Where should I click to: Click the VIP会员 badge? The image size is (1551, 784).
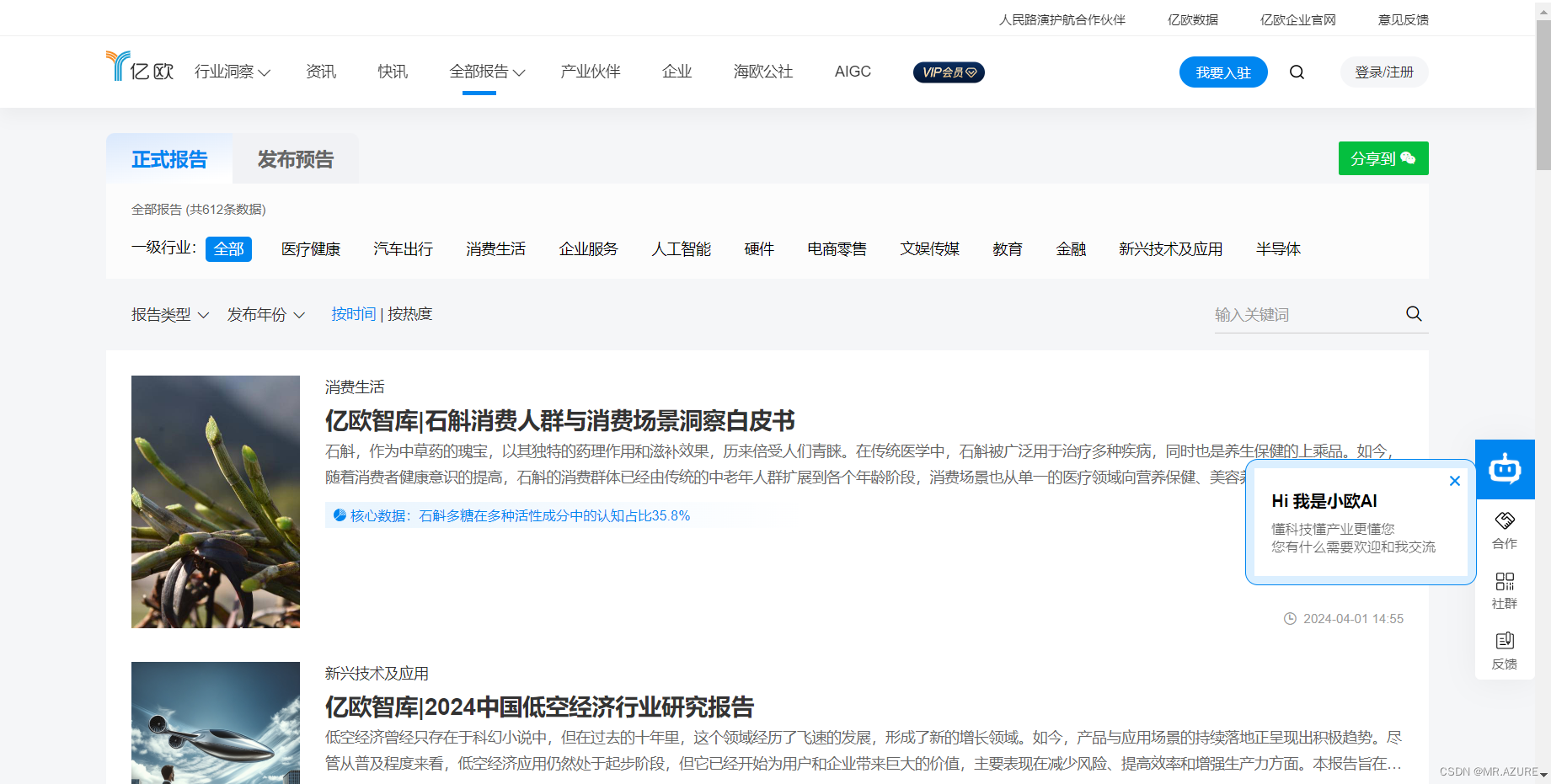coord(949,72)
